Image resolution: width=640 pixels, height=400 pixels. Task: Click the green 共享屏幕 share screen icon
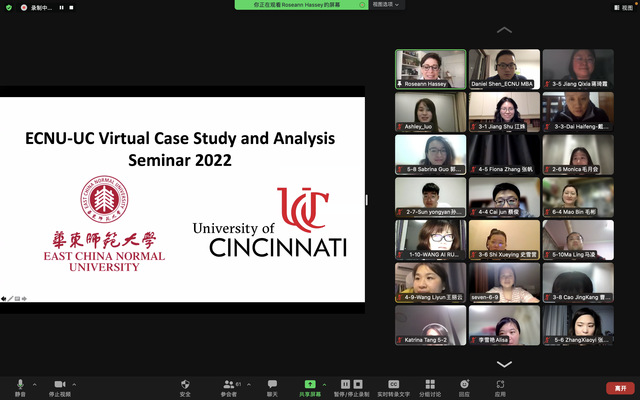(x=310, y=384)
